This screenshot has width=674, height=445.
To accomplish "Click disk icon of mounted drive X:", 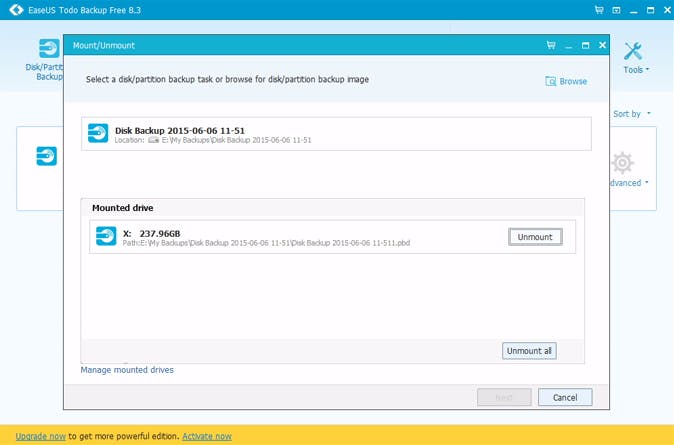I will (106, 236).
